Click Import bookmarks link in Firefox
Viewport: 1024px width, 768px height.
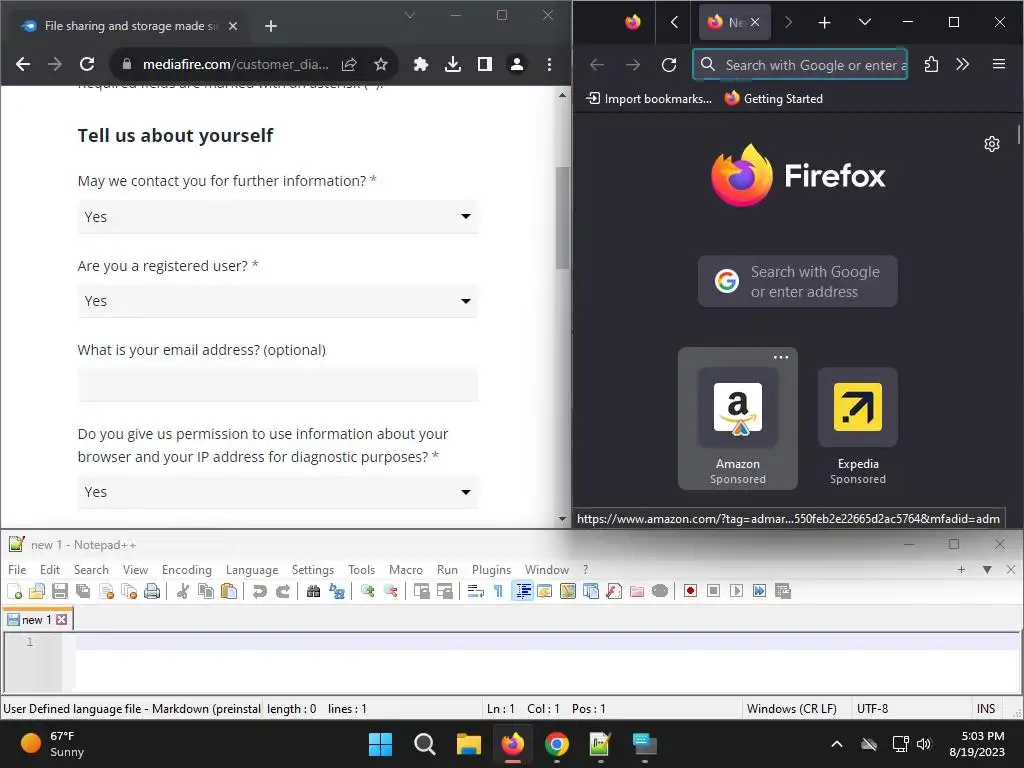(x=649, y=99)
